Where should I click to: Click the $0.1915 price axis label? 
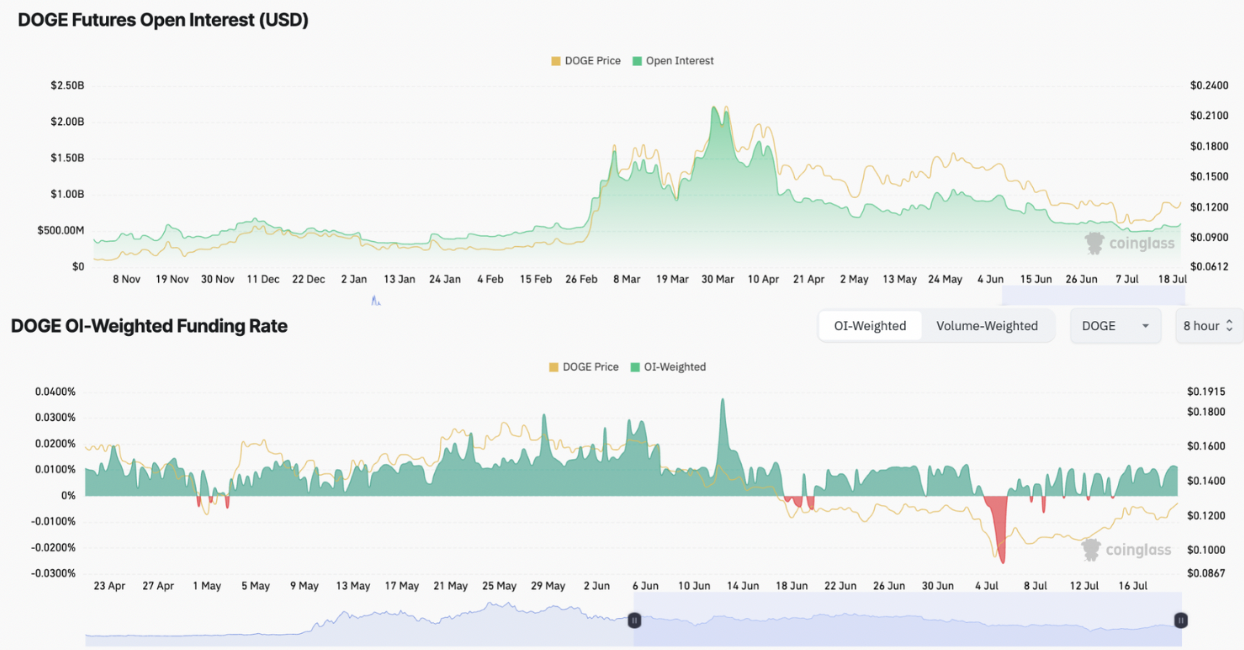pyautogui.click(x=1206, y=391)
